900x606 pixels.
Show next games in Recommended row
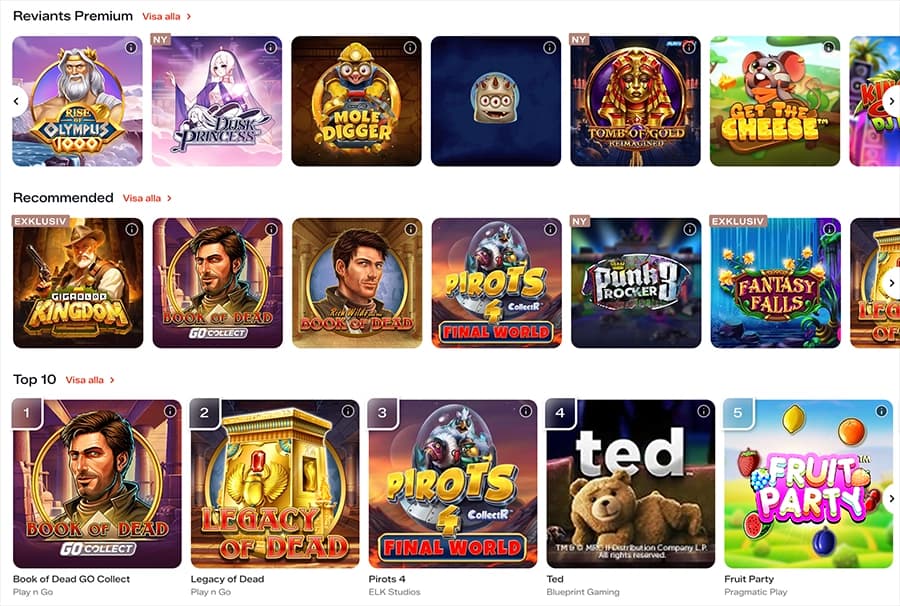891,283
